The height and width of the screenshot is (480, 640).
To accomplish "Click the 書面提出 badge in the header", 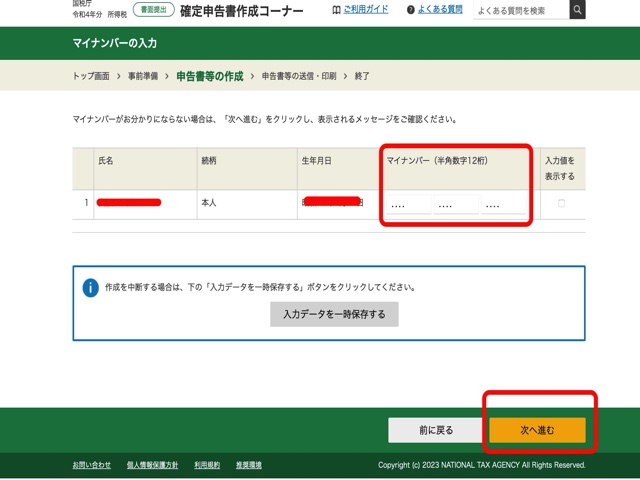I will click(153, 10).
